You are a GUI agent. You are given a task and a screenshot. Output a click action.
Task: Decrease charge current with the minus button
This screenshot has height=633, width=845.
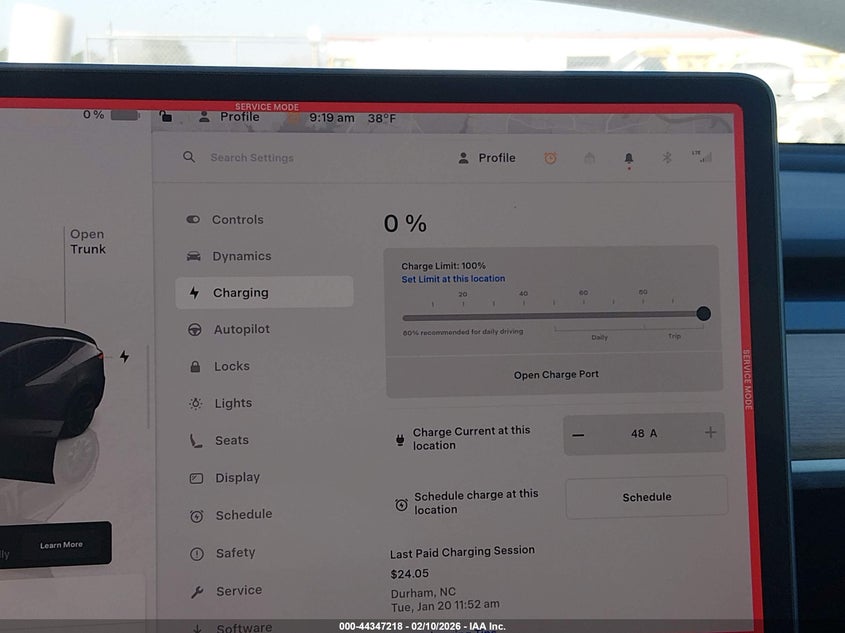coord(579,434)
